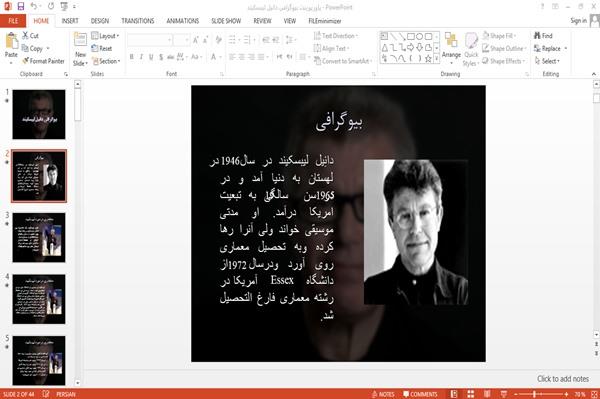This screenshot has width=600, height=399.
Task: Select slide 1 thumbnail
Action: [39, 114]
